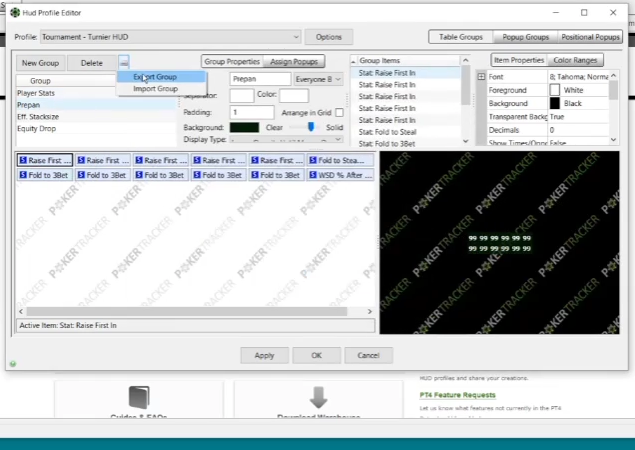Select the Fold to Stea... stat tile
Viewport: 635px width, 450px height.
coord(341,160)
